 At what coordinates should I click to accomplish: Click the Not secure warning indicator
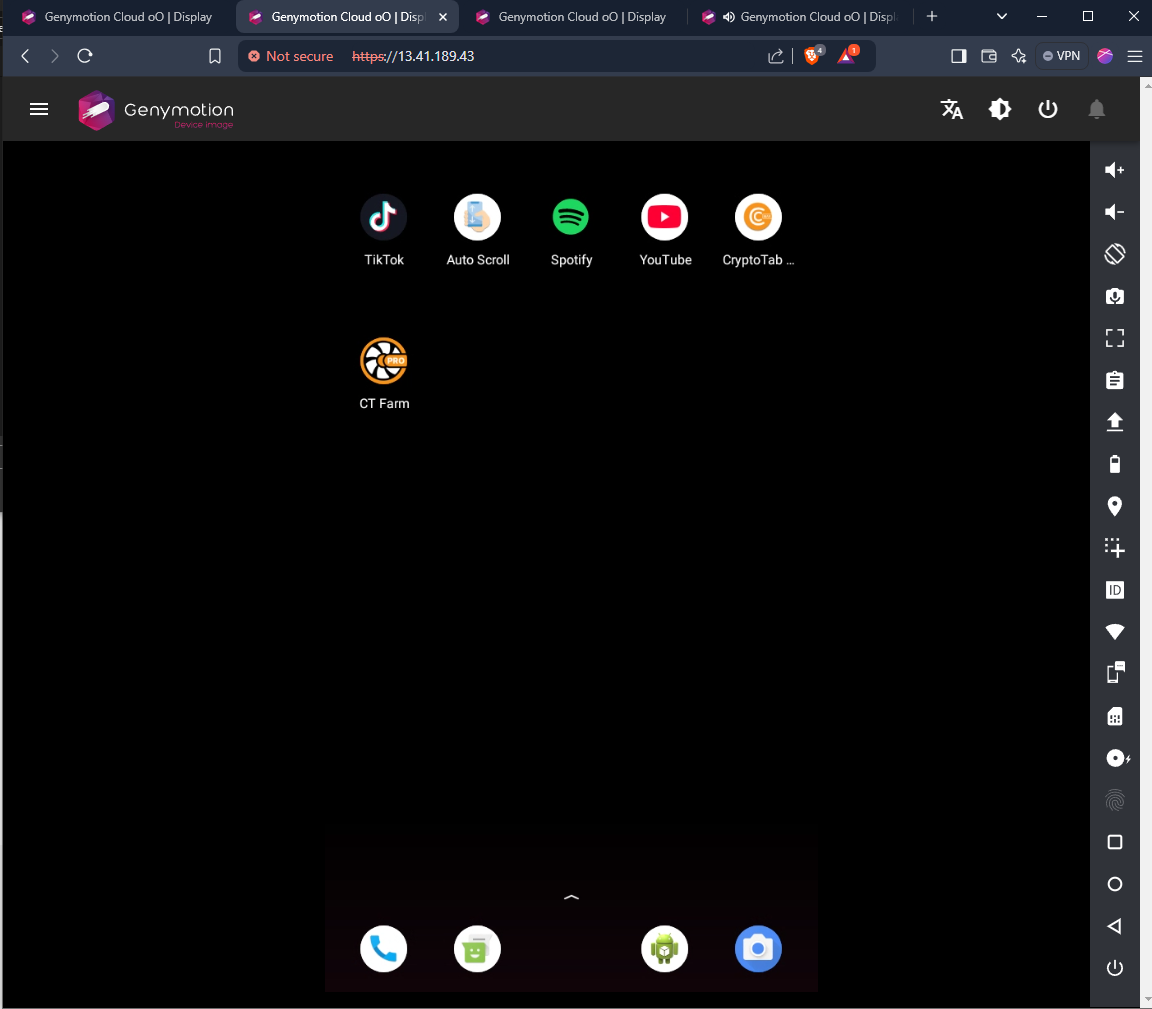[x=290, y=56]
